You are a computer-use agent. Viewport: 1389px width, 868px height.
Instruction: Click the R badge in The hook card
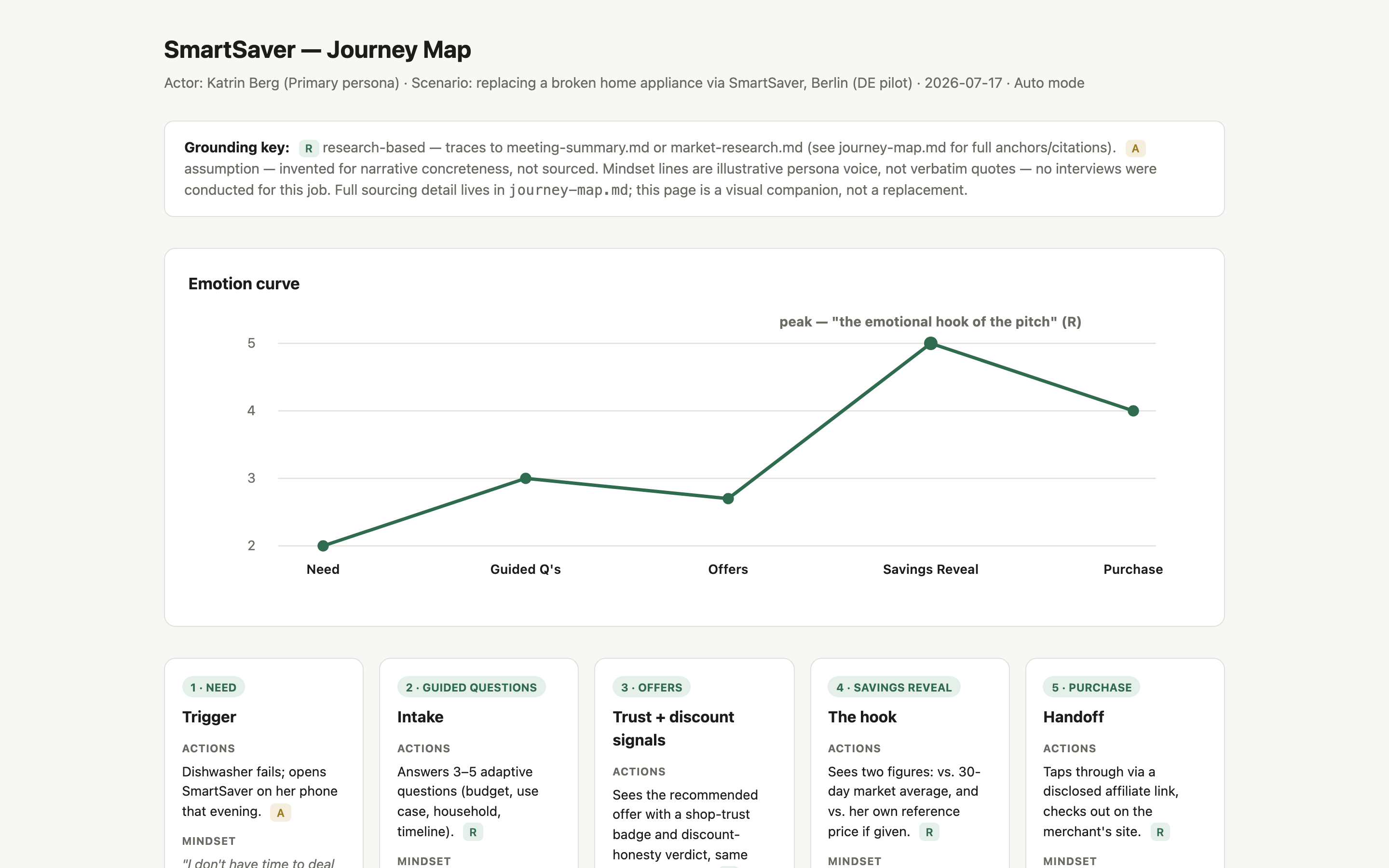[929, 832]
